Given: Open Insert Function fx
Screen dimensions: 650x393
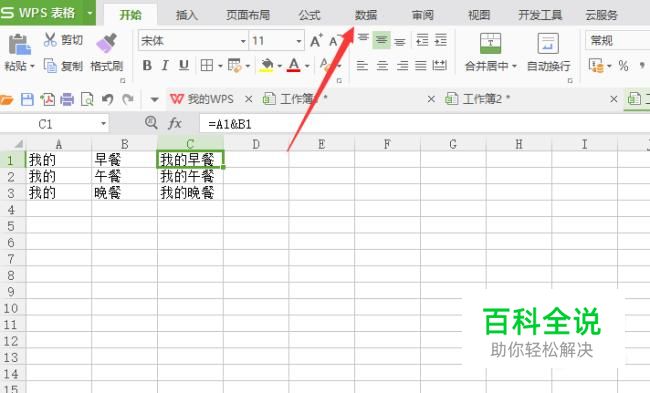Looking at the screenshot, I should pyautogui.click(x=175, y=123).
